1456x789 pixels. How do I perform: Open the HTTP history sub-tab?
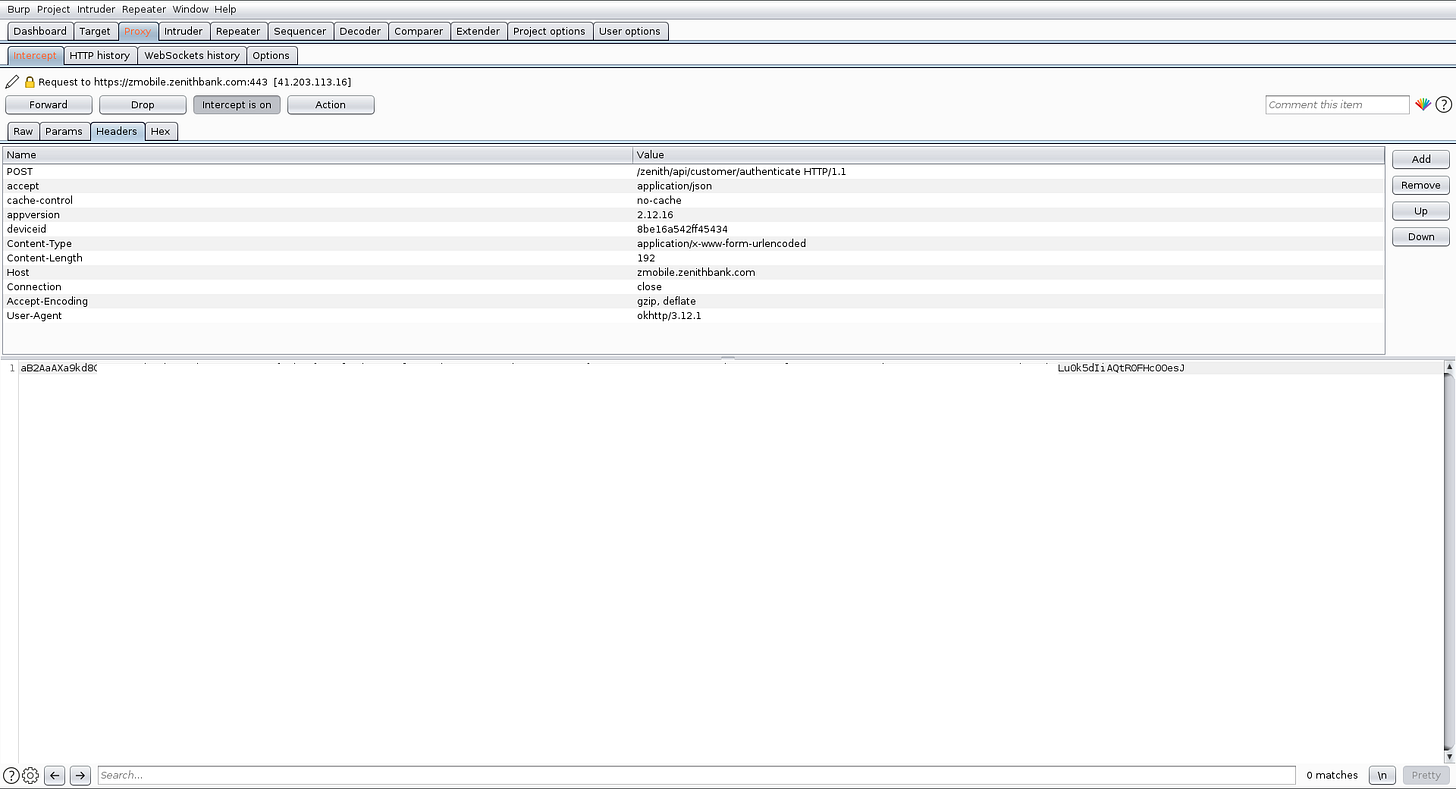(x=100, y=55)
